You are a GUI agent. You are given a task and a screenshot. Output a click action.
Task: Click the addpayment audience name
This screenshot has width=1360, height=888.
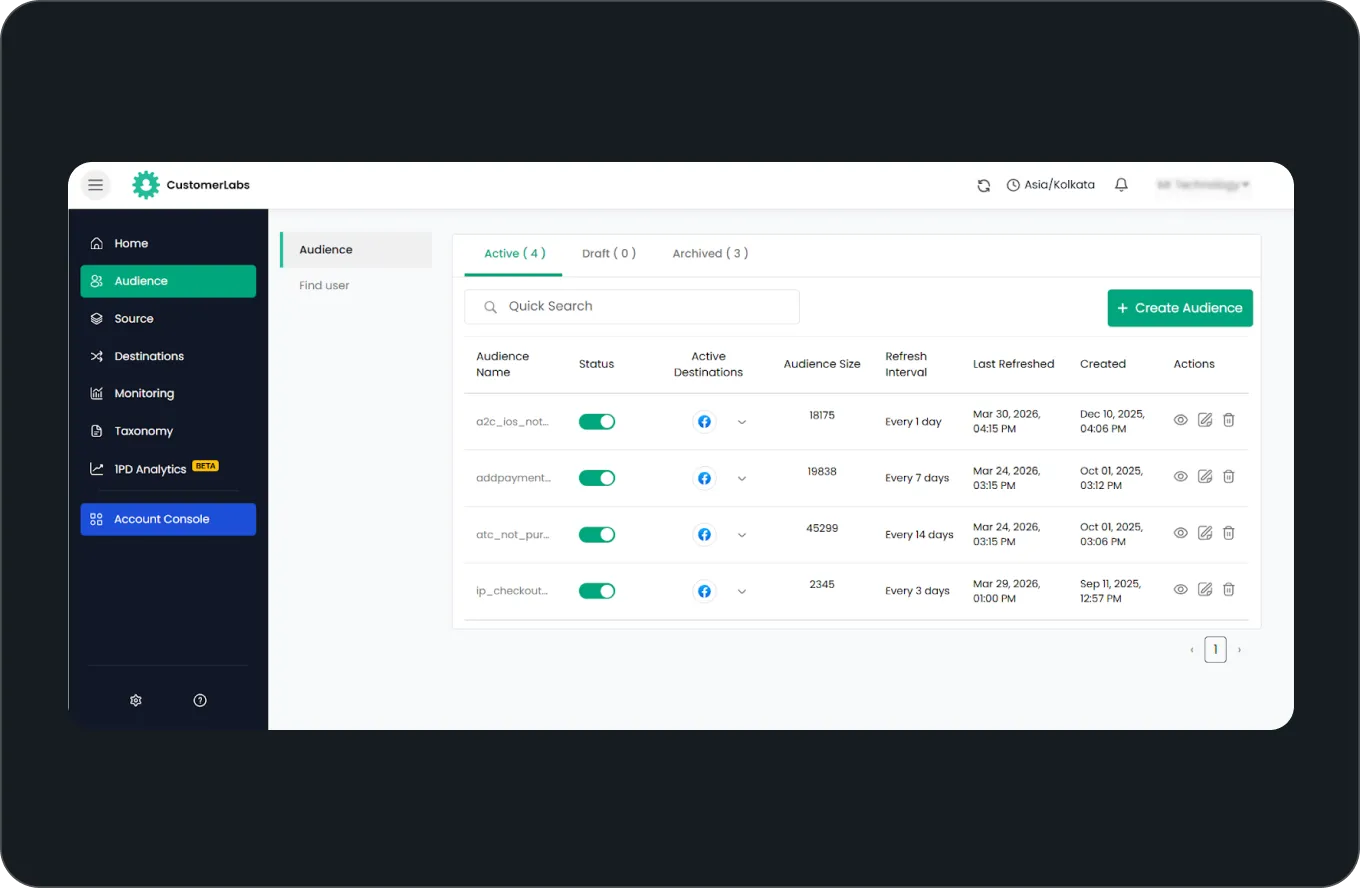click(514, 478)
